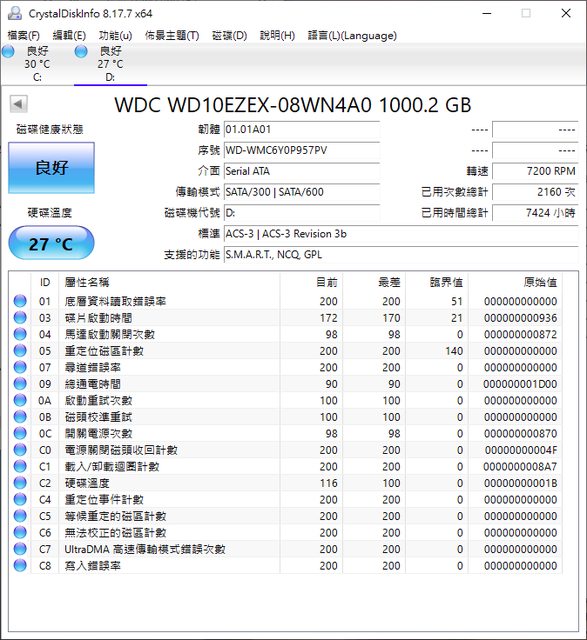Switch to the C: drive tab
587x640 pixels.
point(37,64)
